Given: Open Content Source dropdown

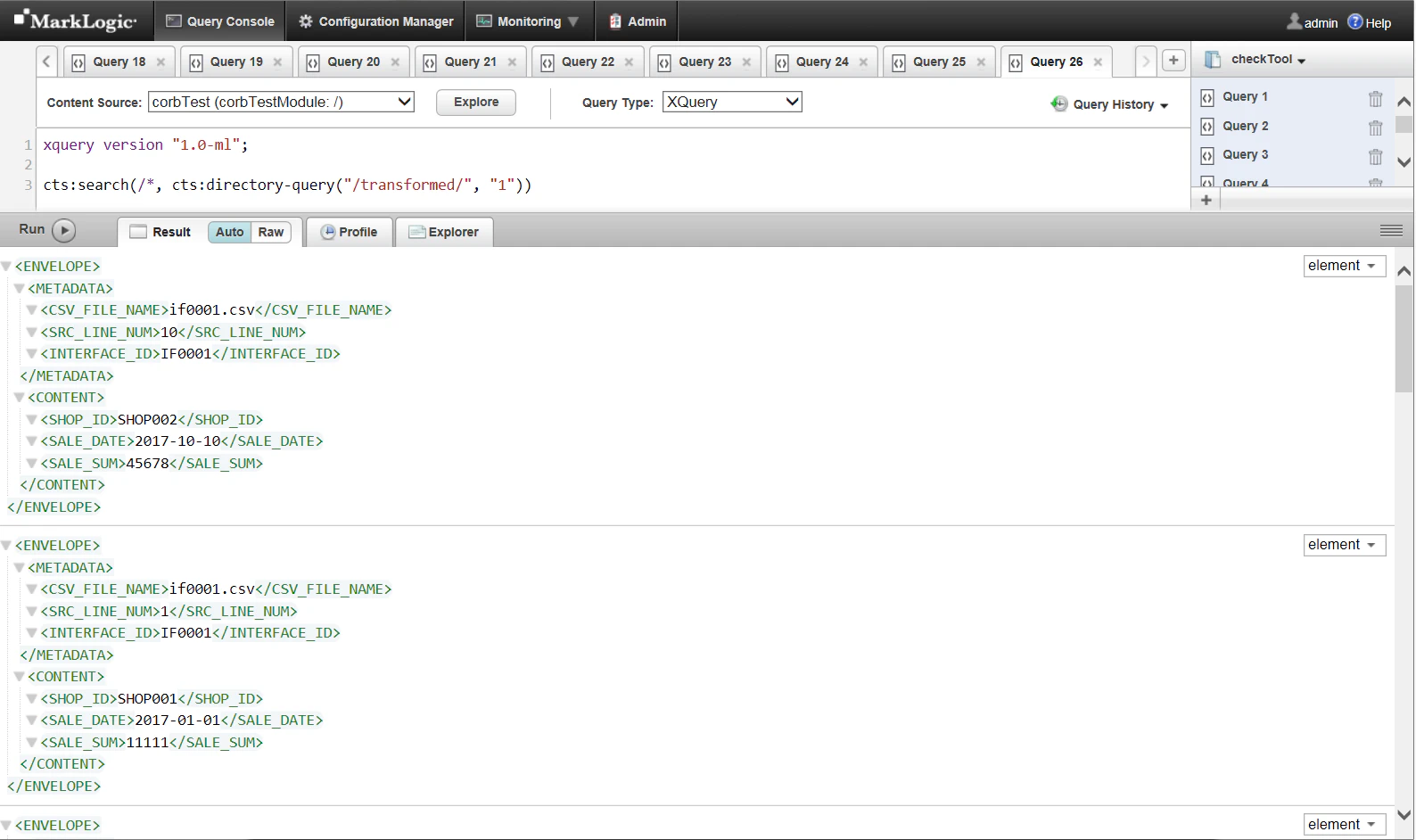Looking at the screenshot, I should tap(281, 102).
